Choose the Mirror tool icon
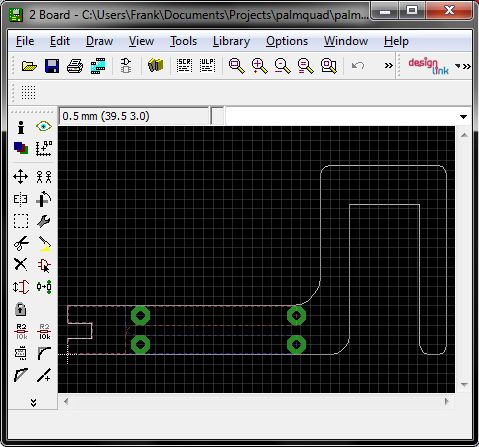 click(x=21, y=199)
